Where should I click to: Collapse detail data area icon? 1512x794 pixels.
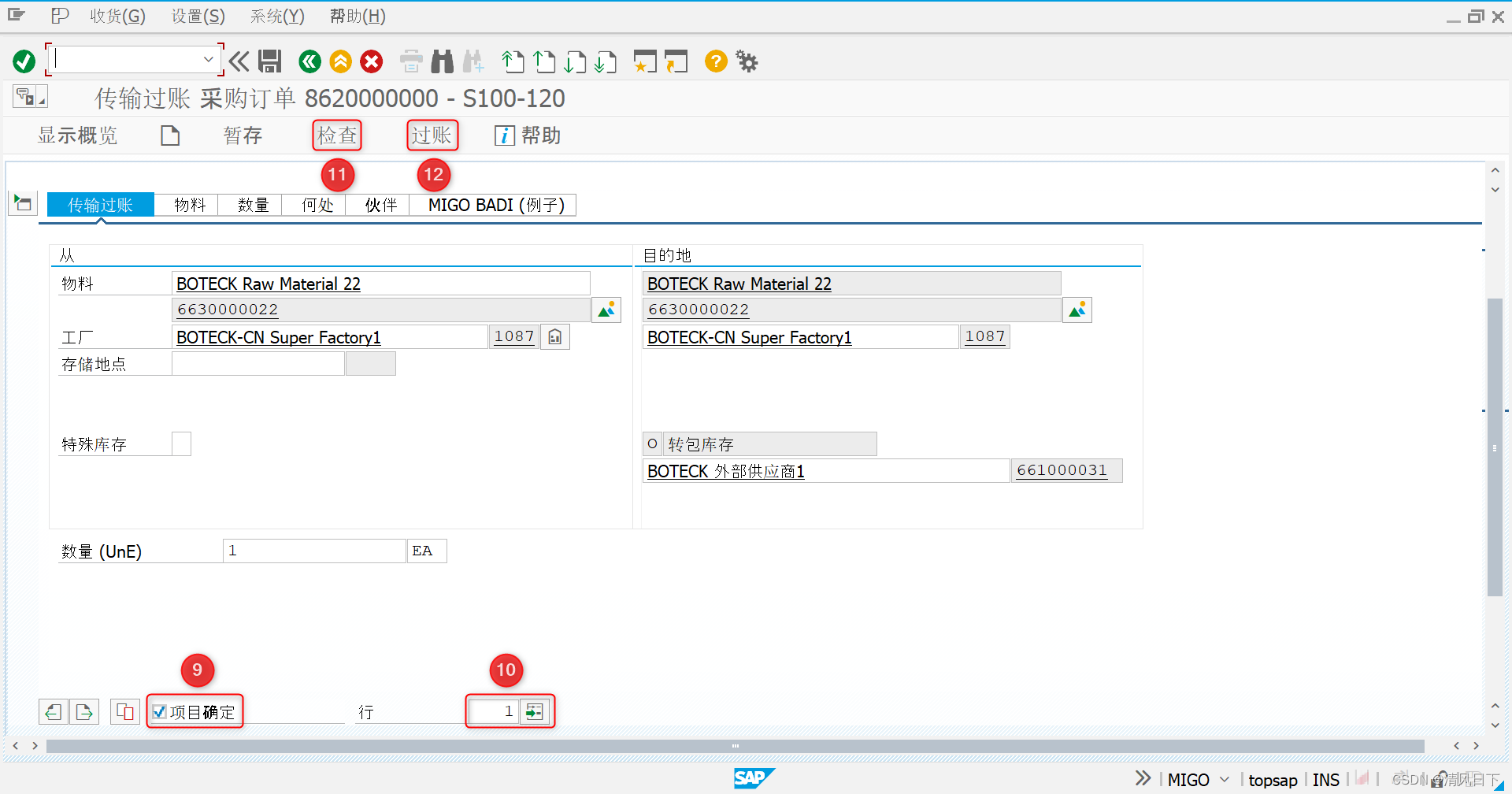23,203
